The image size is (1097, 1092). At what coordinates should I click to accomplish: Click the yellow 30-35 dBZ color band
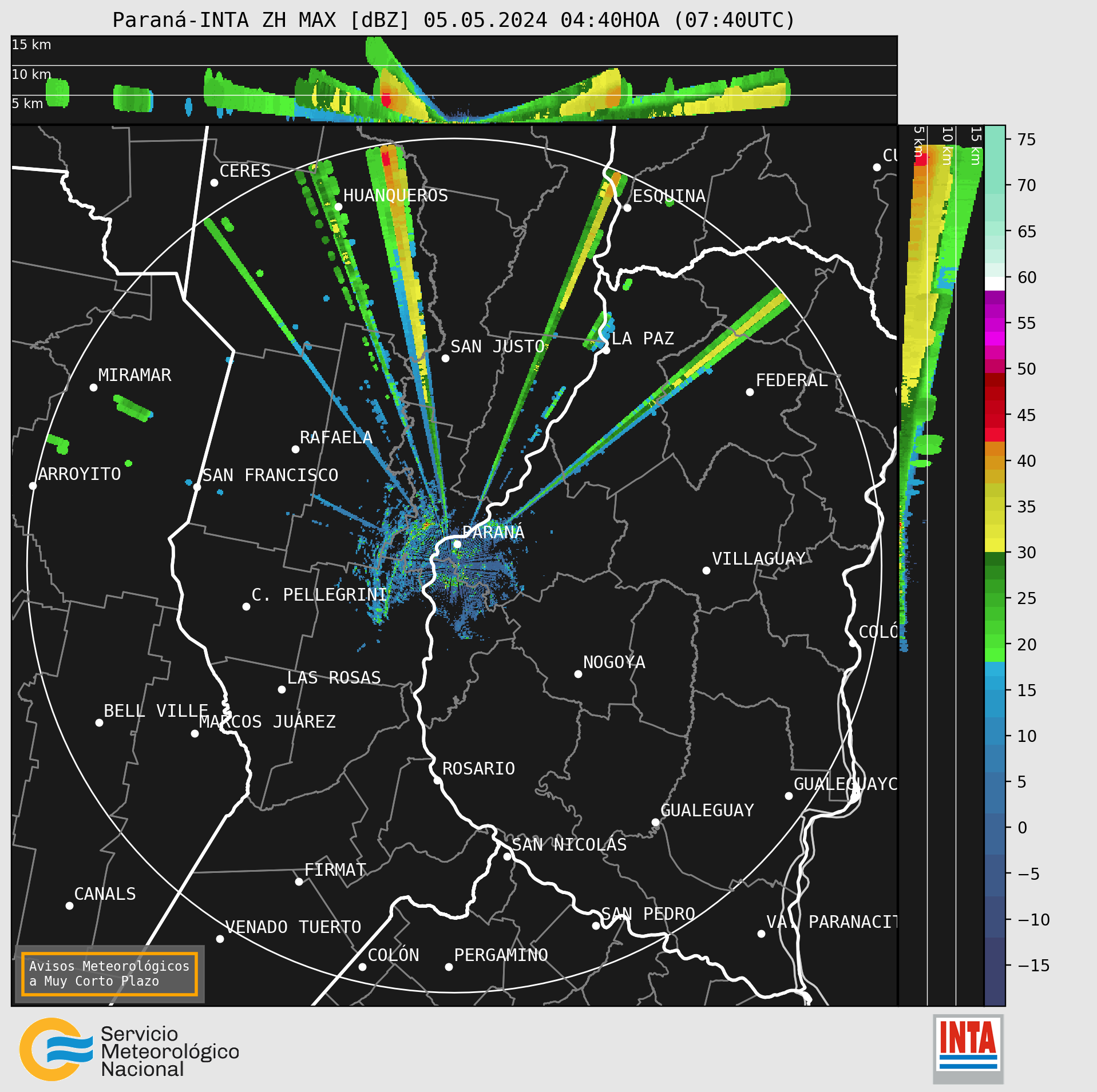point(995,518)
